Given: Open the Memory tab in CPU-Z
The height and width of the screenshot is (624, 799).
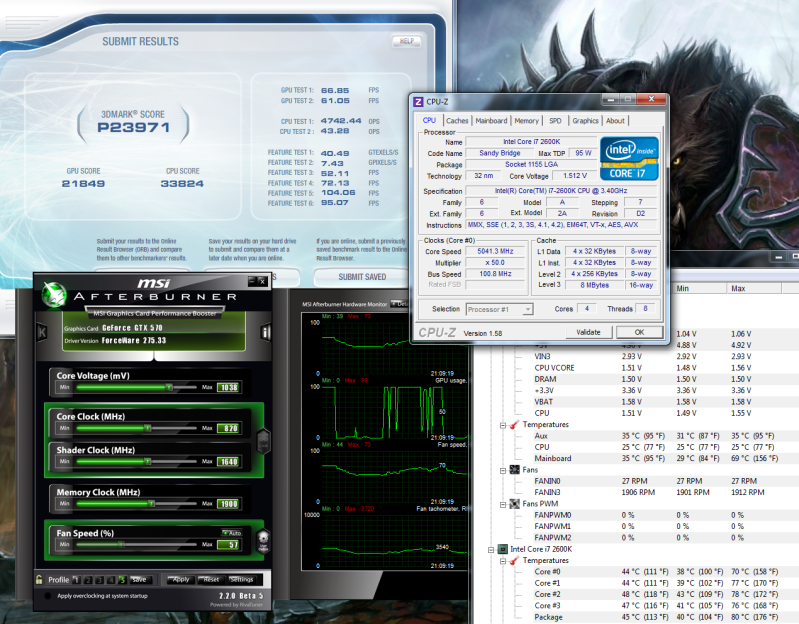Looking at the screenshot, I should [x=526, y=121].
